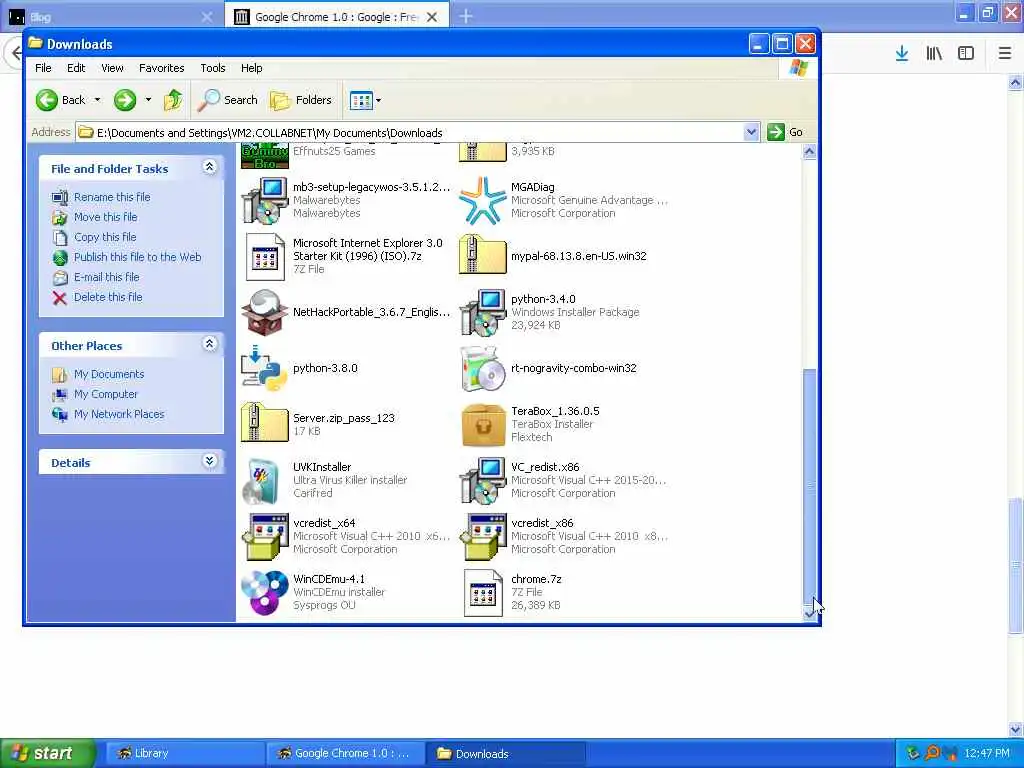Click the green Forward arrow icon
This screenshot has width=1024, height=768.
125,100
